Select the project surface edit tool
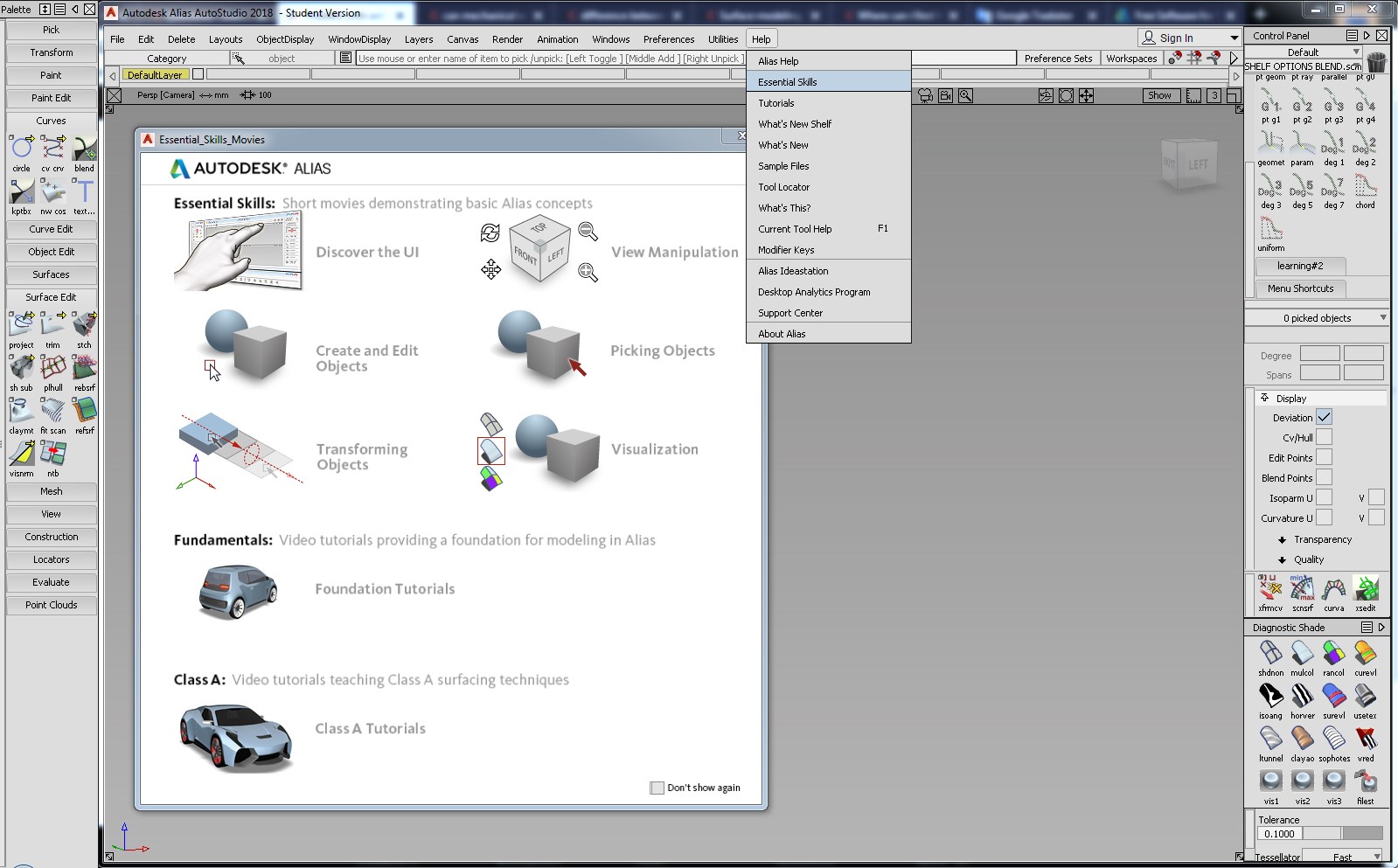 [x=21, y=324]
